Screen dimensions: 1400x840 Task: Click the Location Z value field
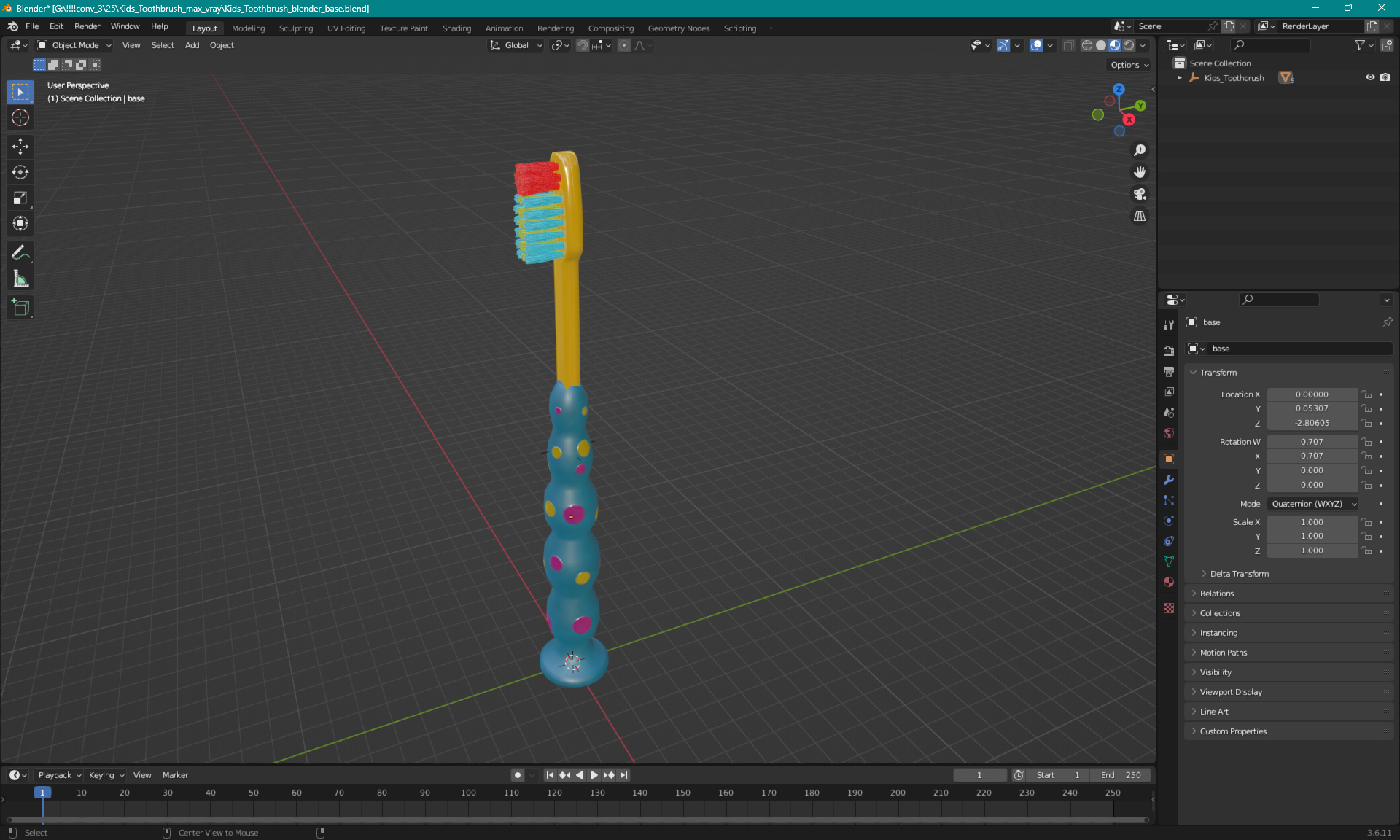coord(1312,423)
